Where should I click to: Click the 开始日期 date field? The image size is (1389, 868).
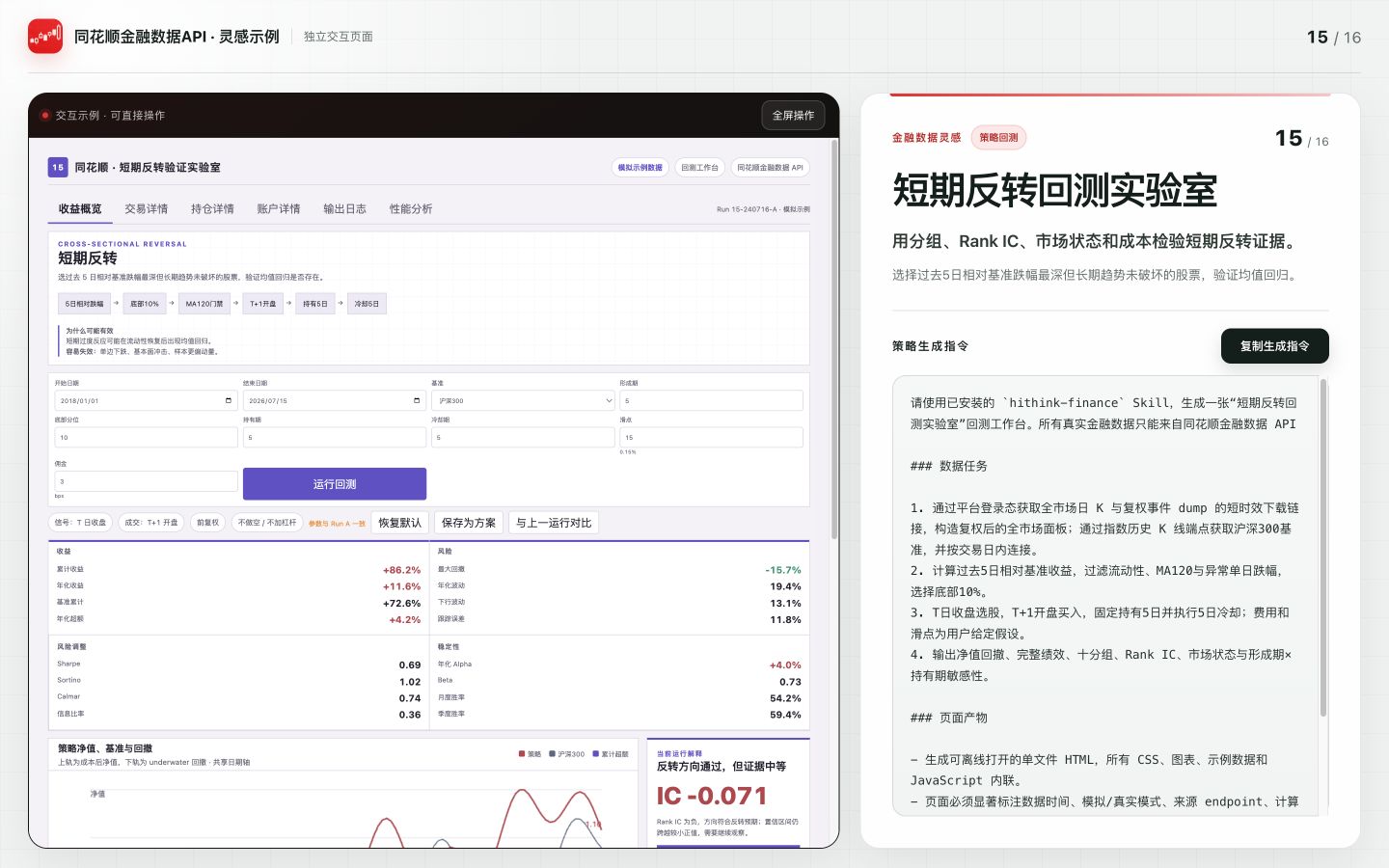[x=146, y=400]
